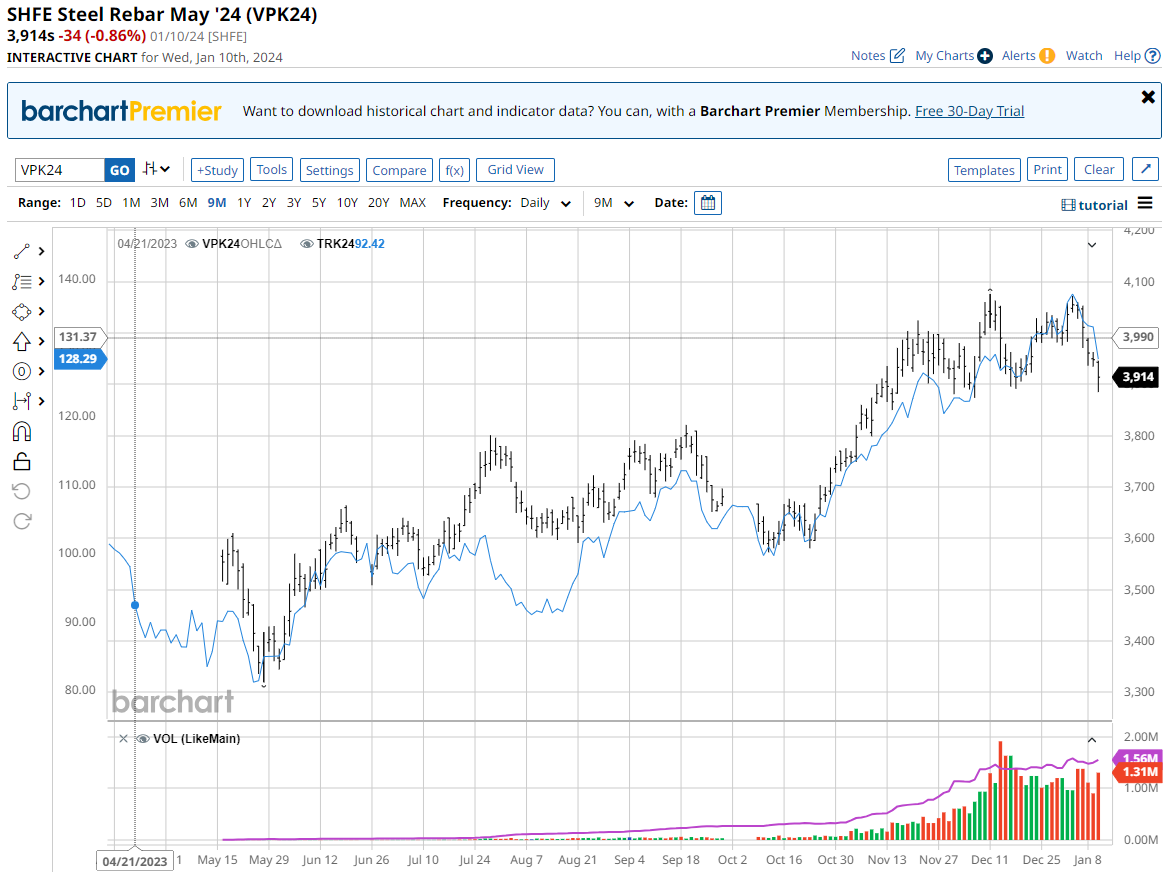Remove the VOL study with X
Viewport: 1175px width, 880px height.
(x=123, y=739)
